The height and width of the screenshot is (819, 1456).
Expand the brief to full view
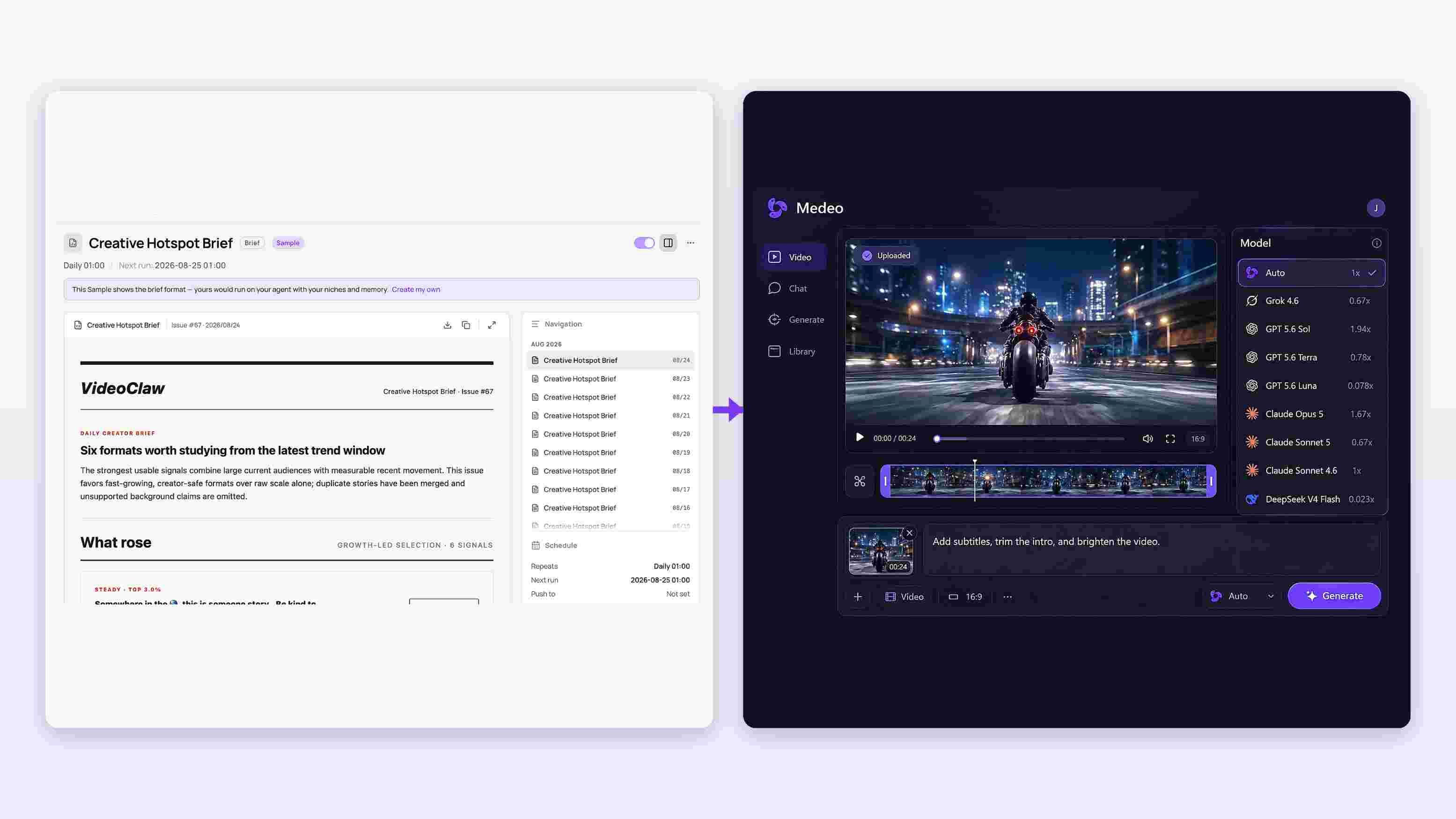(x=492, y=325)
